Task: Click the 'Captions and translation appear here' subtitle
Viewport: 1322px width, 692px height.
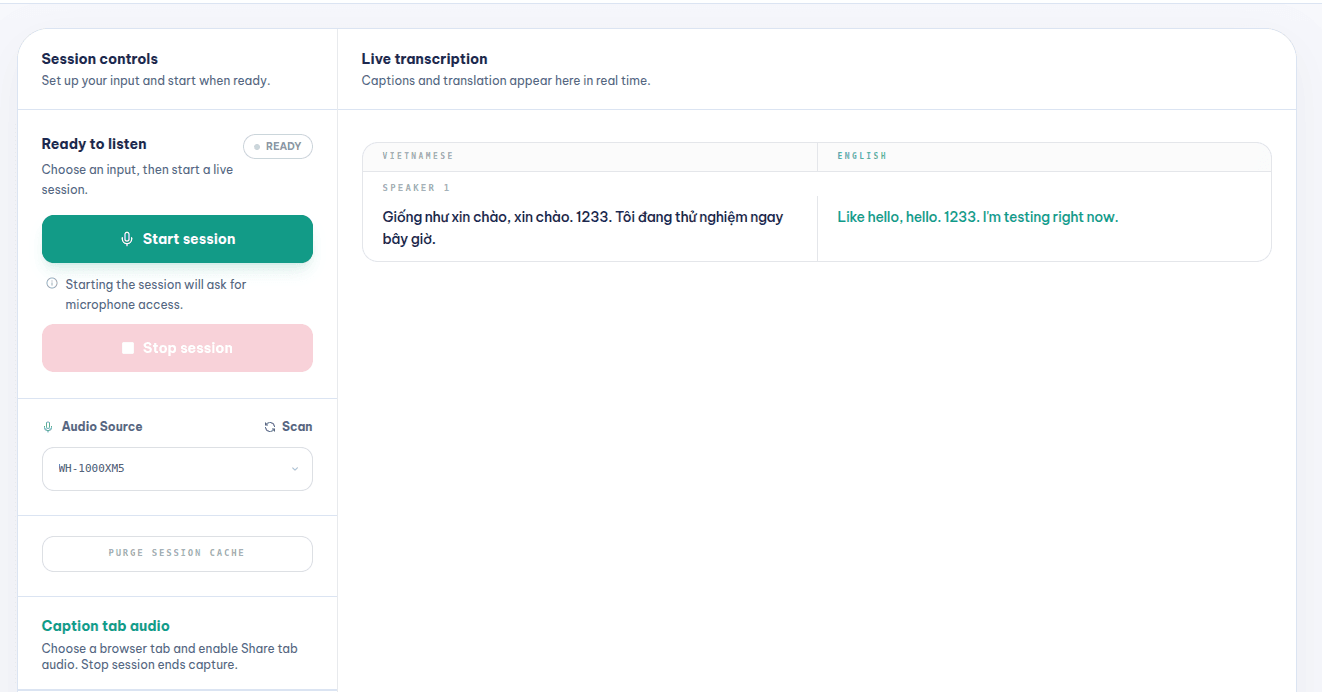Action: tap(506, 81)
